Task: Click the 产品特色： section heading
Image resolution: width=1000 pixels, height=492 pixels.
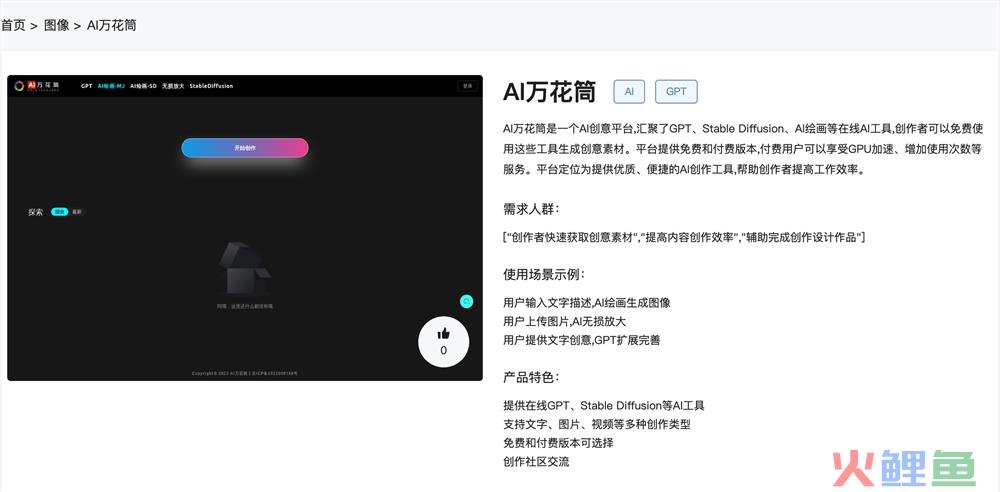Action: pos(531,377)
